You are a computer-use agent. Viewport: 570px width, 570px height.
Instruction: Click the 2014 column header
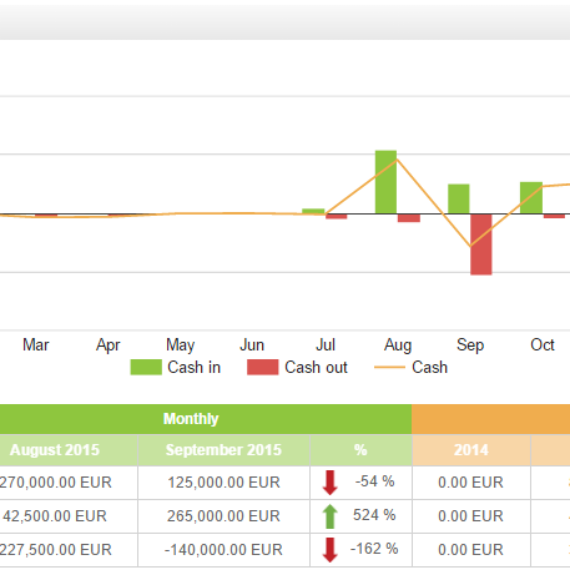tap(471, 450)
